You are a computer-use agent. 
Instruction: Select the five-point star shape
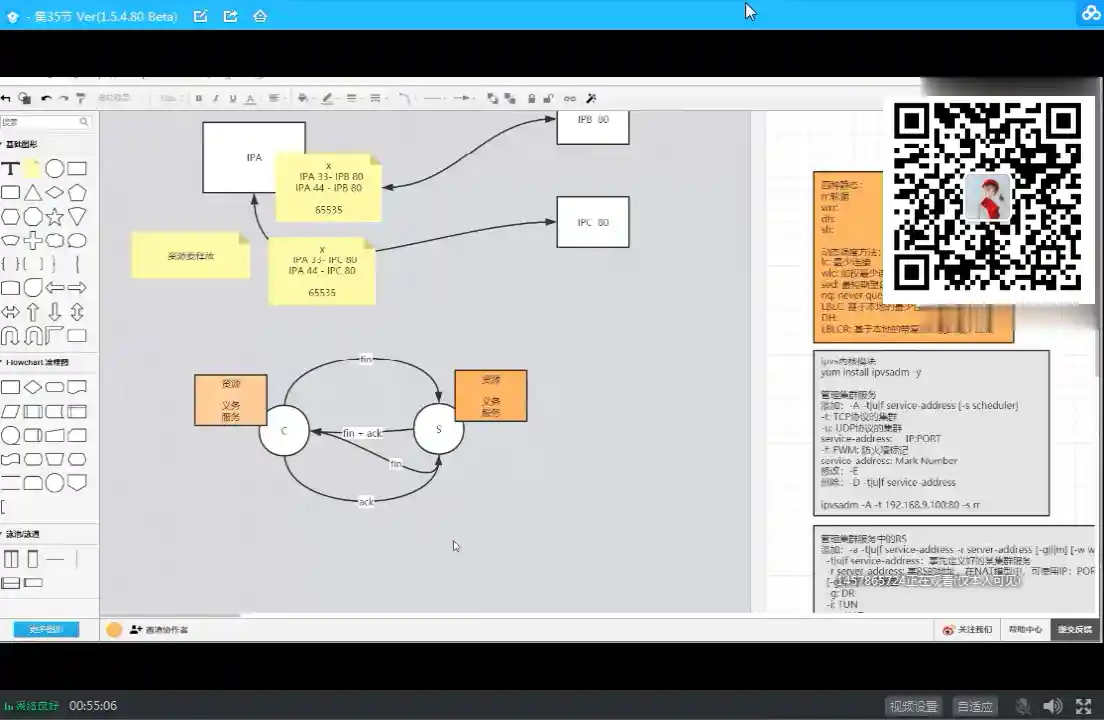point(55,216)
